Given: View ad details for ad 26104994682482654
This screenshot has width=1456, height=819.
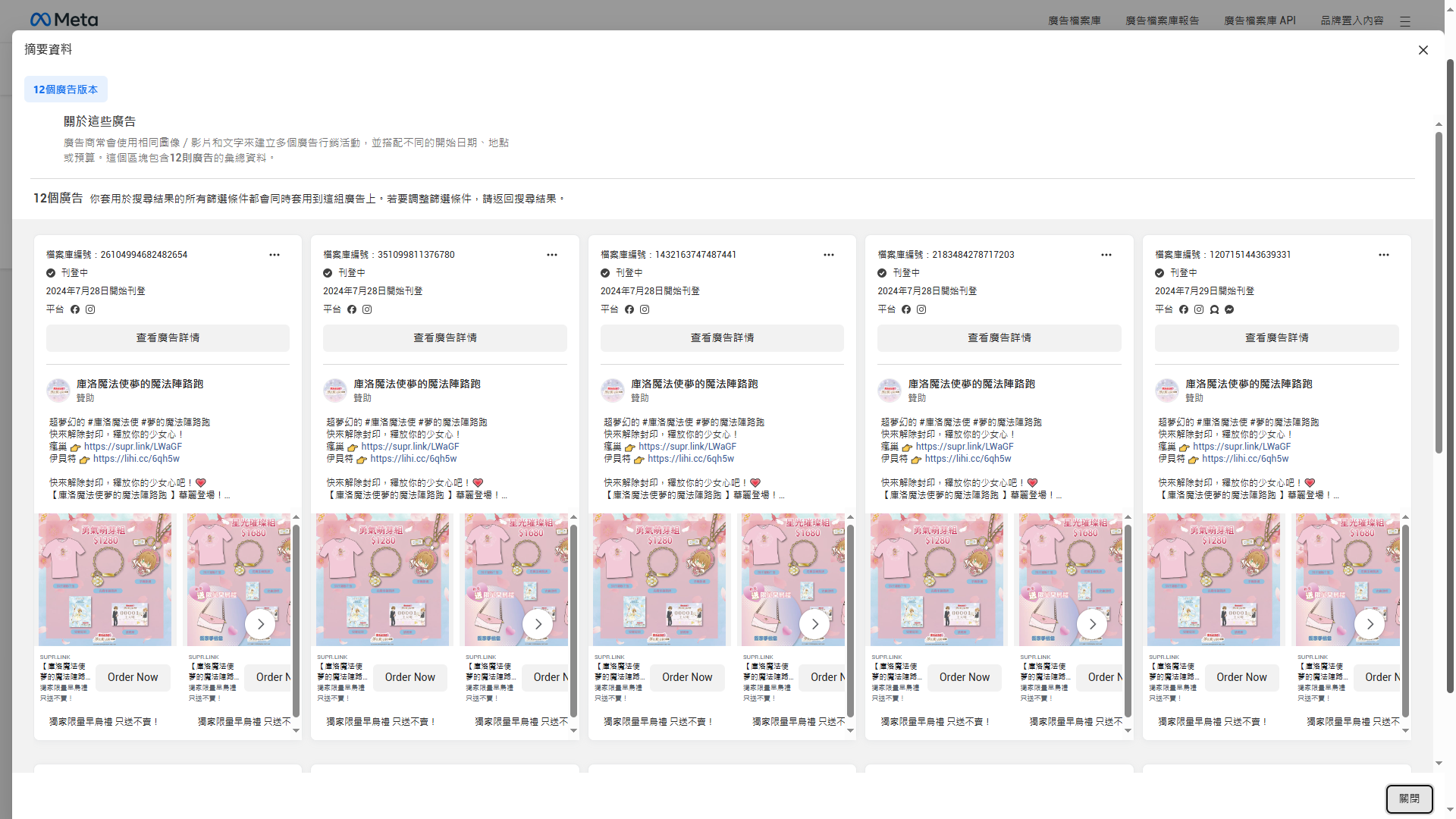Looking at the screenshot, I should 168,338.
